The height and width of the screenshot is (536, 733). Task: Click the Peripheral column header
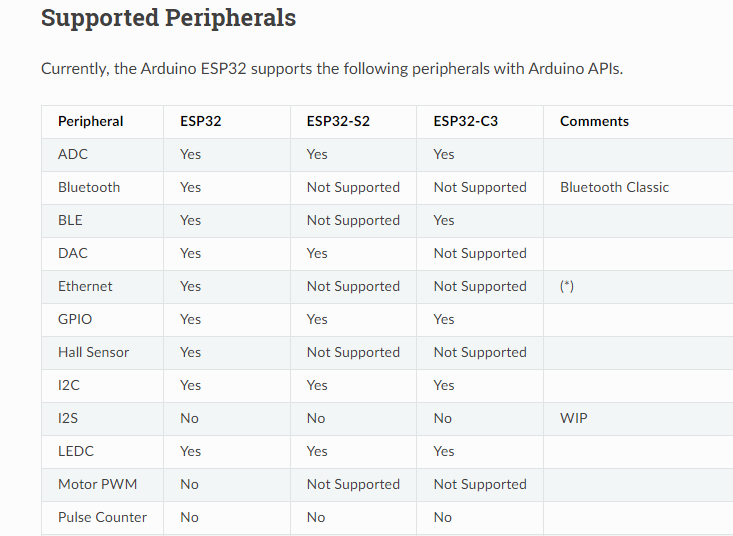tap(91, 121)
